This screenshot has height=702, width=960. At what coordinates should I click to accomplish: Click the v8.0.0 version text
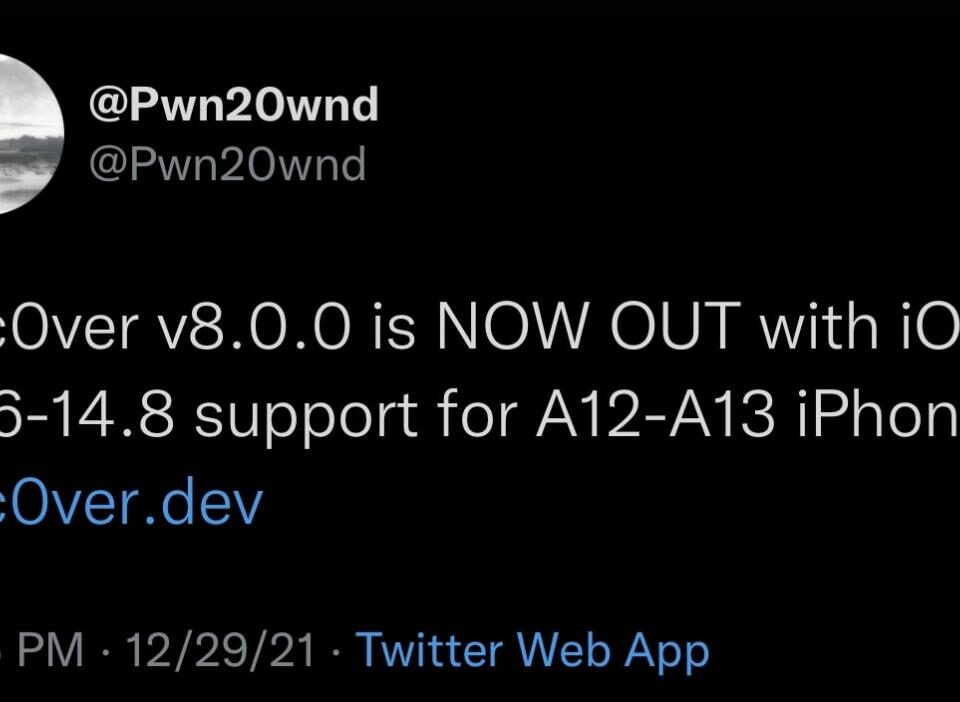click(x=254, y=329)
